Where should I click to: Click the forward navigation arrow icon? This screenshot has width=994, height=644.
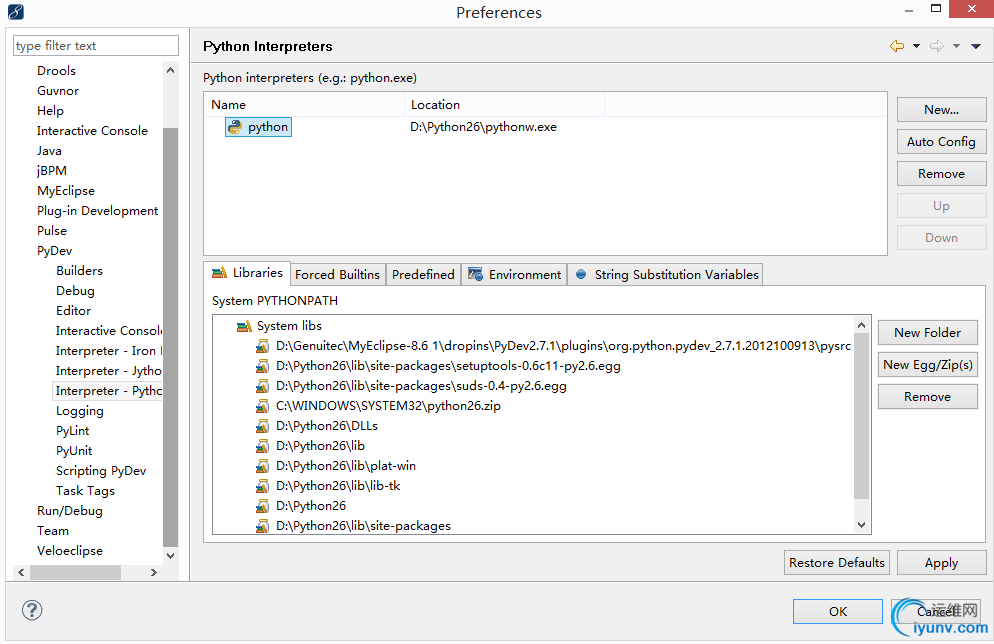click(937, 46)
